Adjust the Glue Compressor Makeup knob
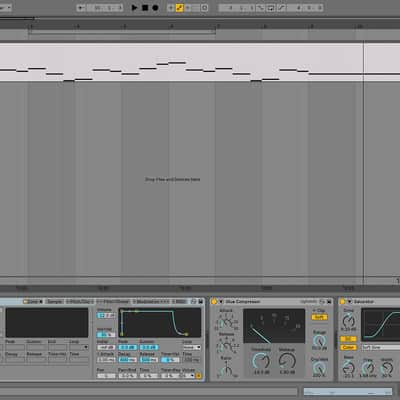This screenshot has height=400, width=400. [x=287, y=361]
